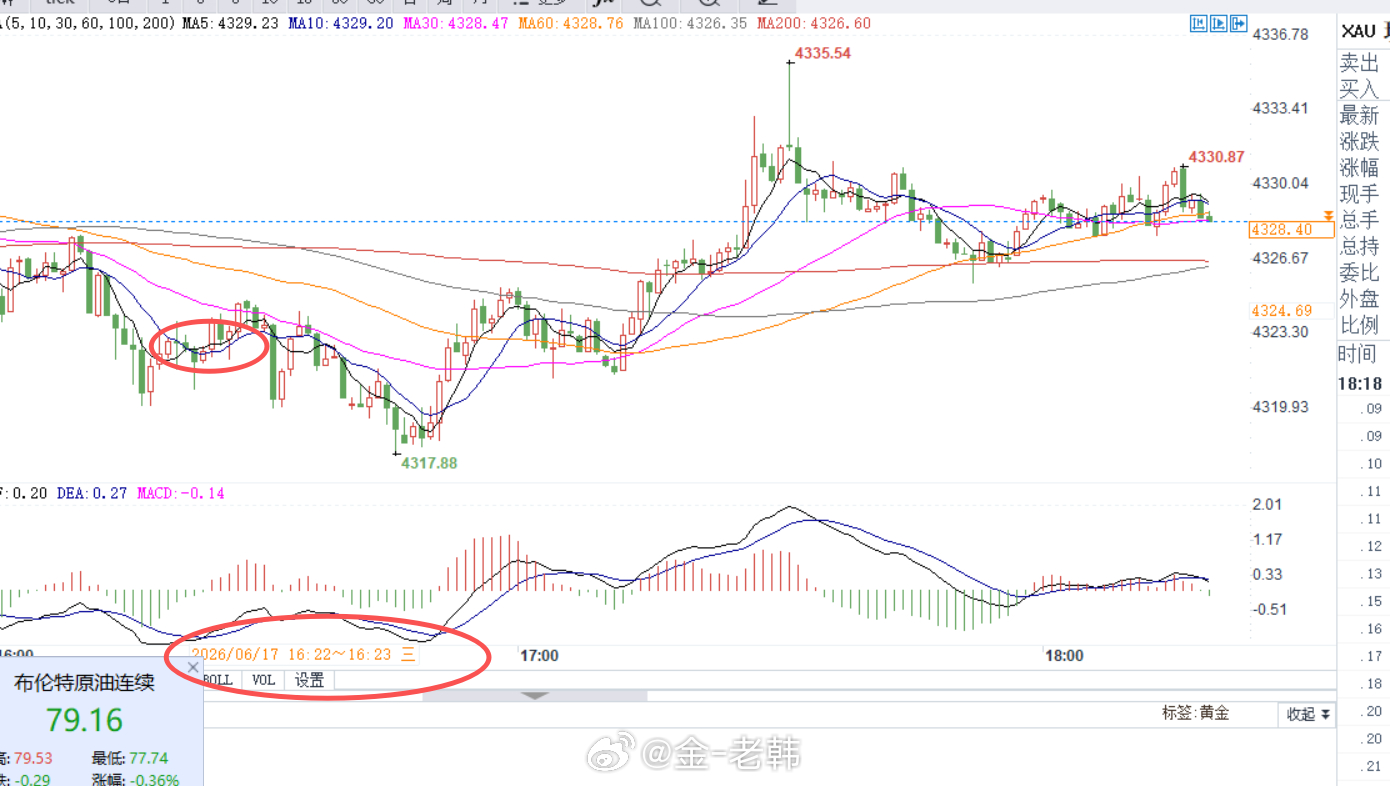
Task: Click the 最新 latest price label
Action: (x=1359, y=115)
